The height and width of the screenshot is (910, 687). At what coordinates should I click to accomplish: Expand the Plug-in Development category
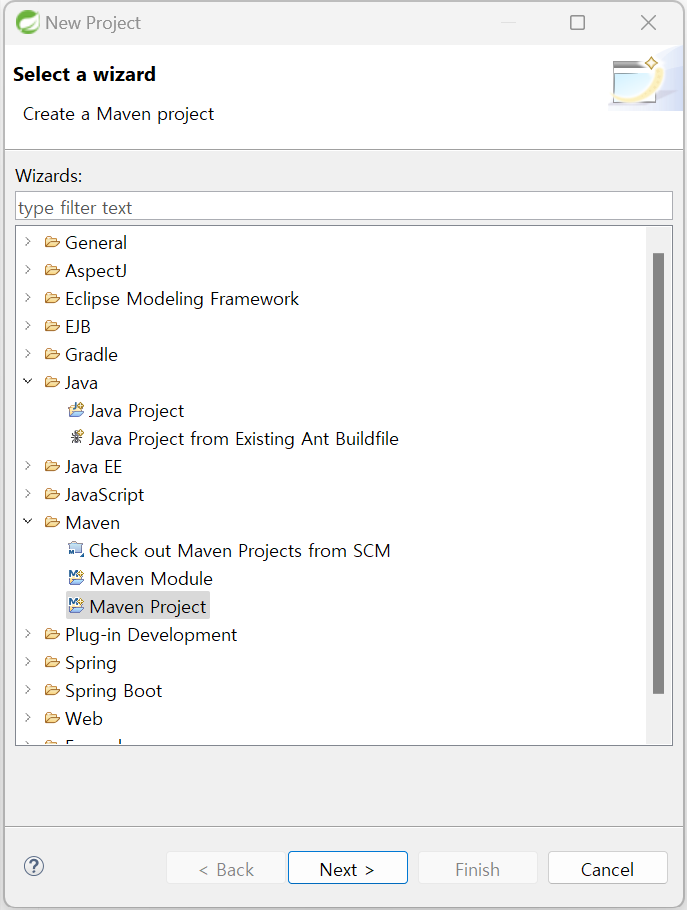point(27,633)
